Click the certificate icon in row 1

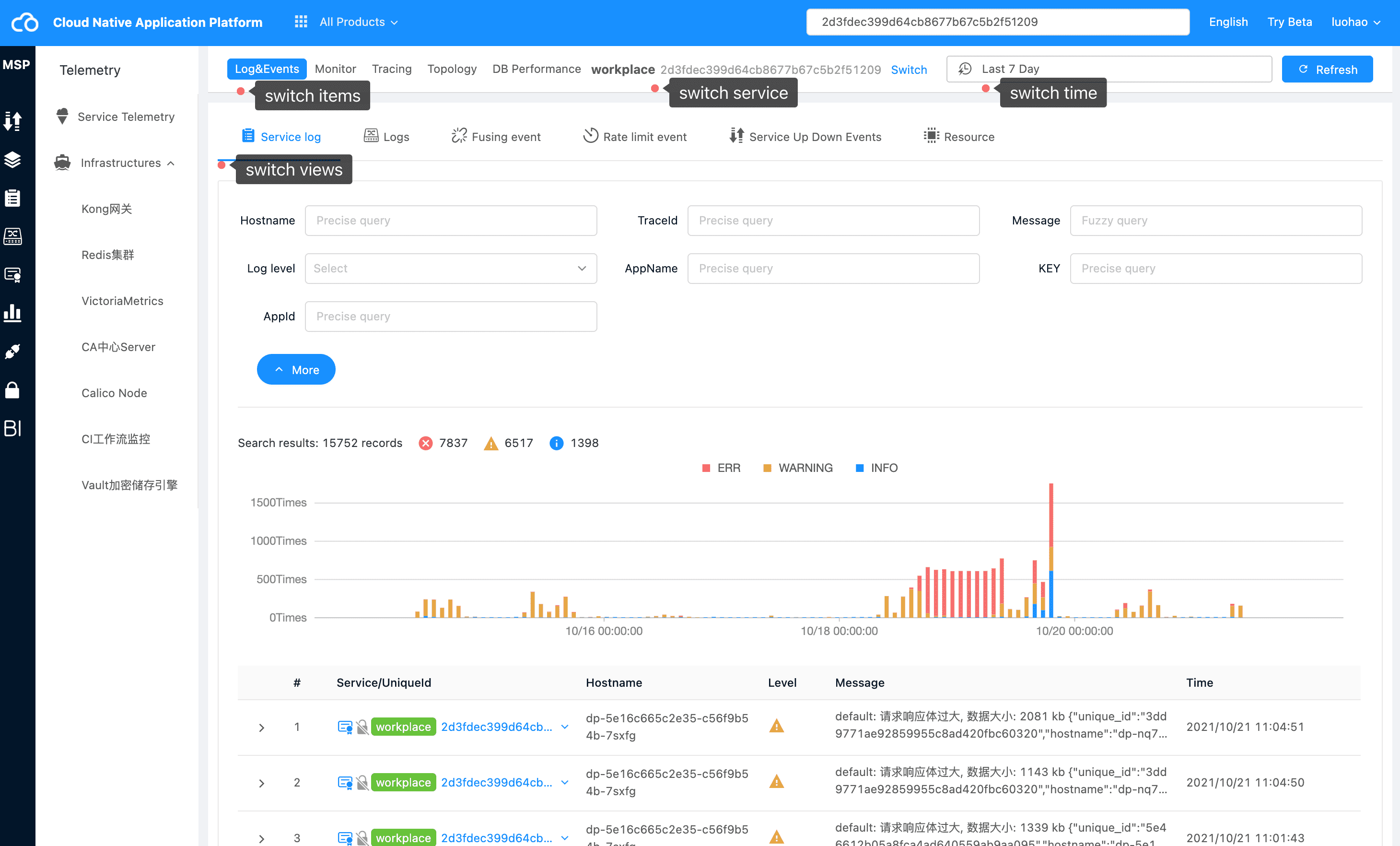point(345,727)
